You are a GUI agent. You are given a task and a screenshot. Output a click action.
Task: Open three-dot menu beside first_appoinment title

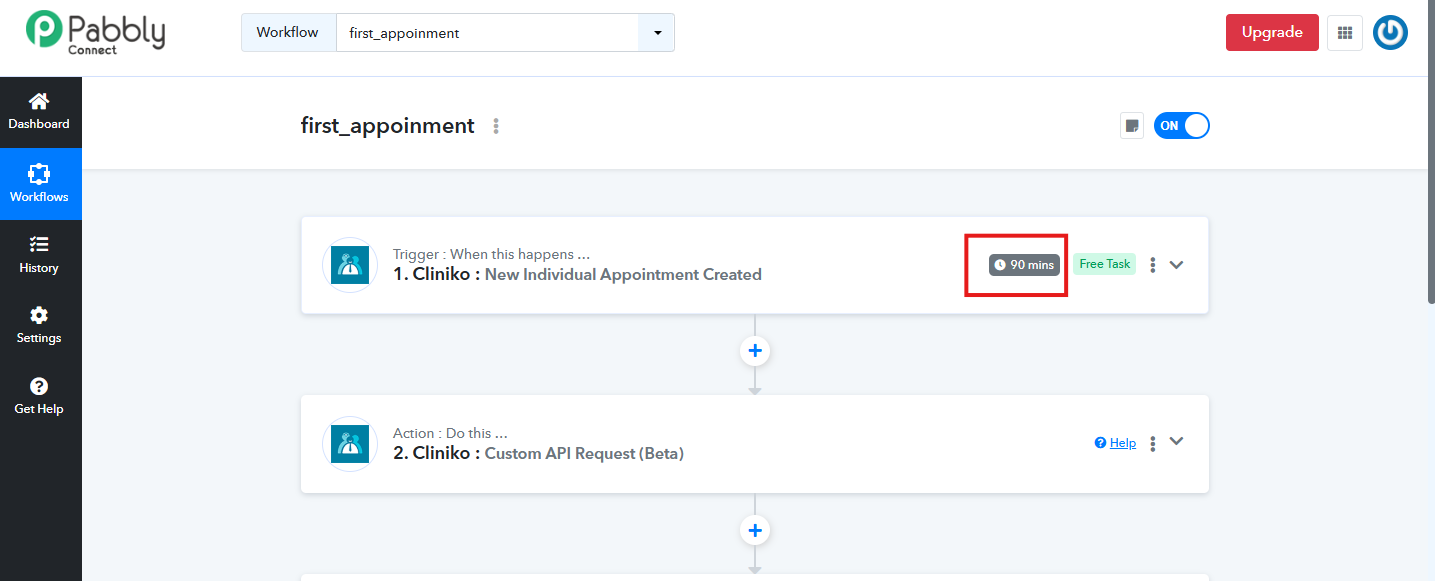496,126
